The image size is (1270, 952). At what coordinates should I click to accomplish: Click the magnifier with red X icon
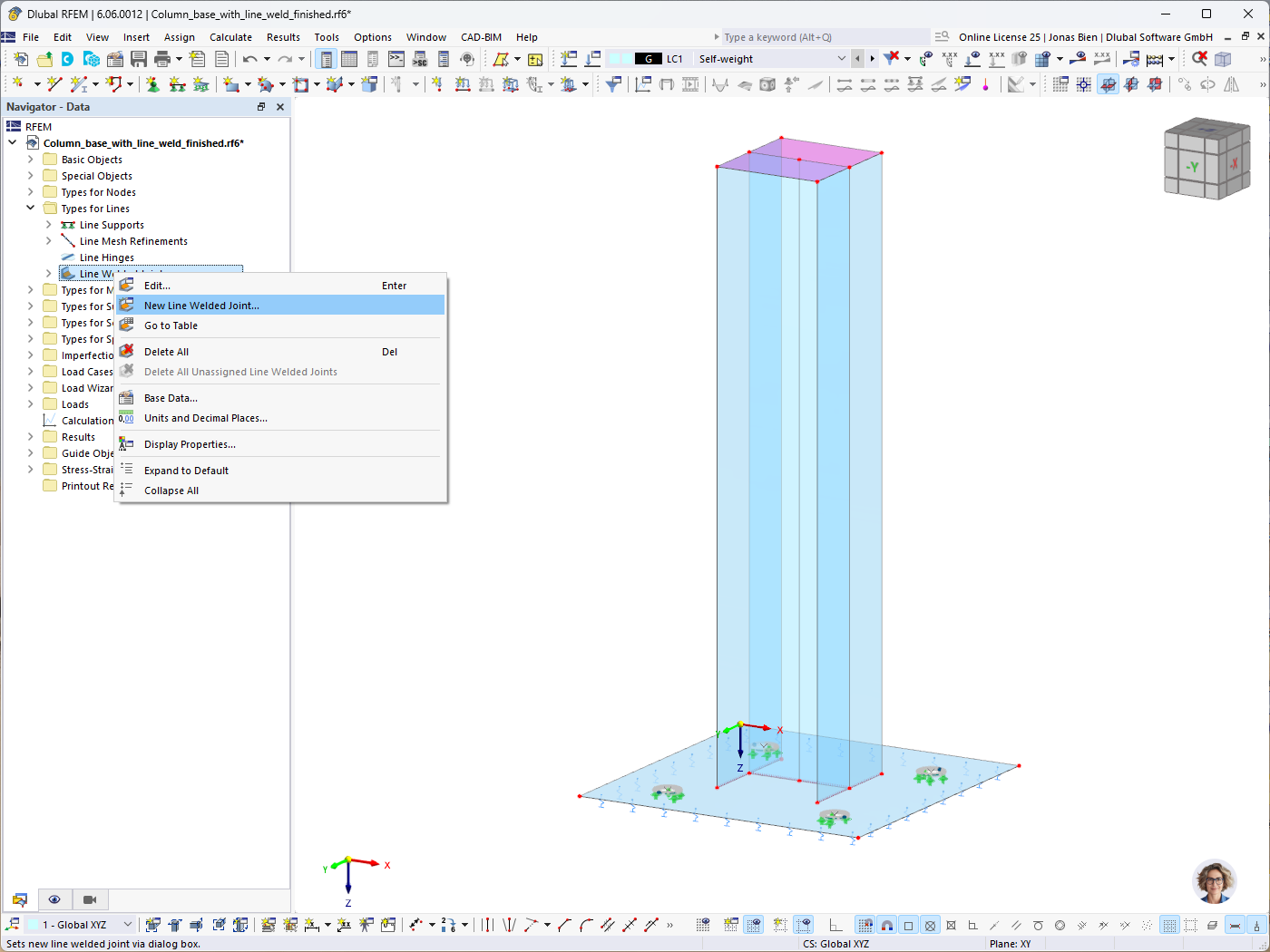1199,59
